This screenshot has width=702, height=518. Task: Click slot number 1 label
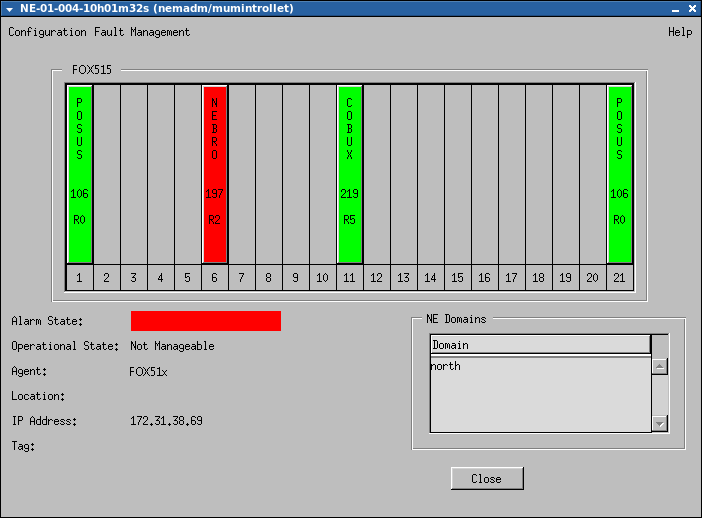tap(80, 277)
